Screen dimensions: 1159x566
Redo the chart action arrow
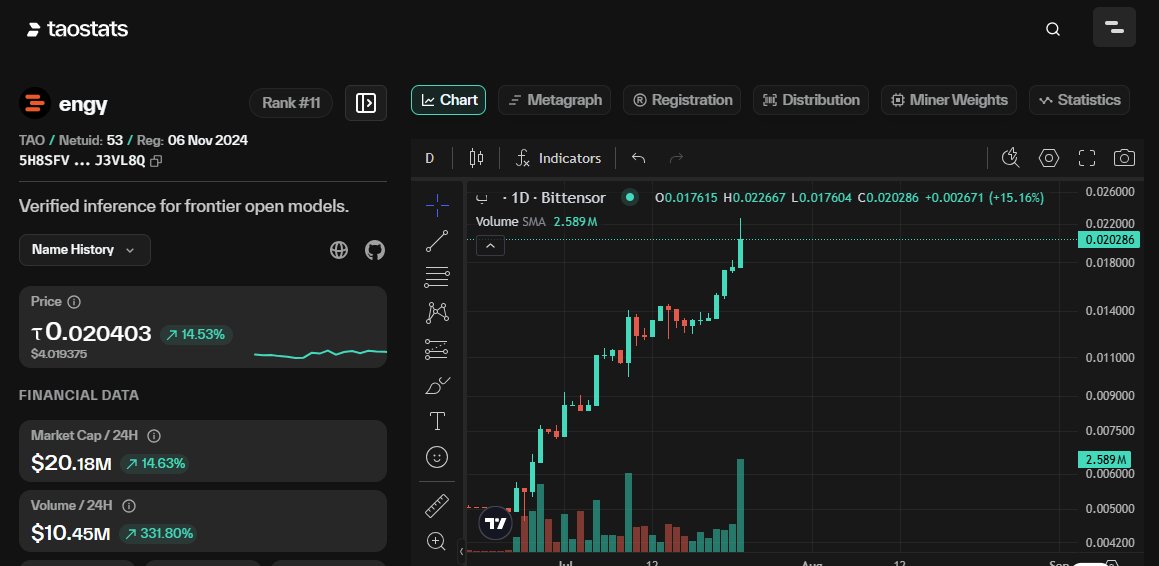tap(676, 158)
